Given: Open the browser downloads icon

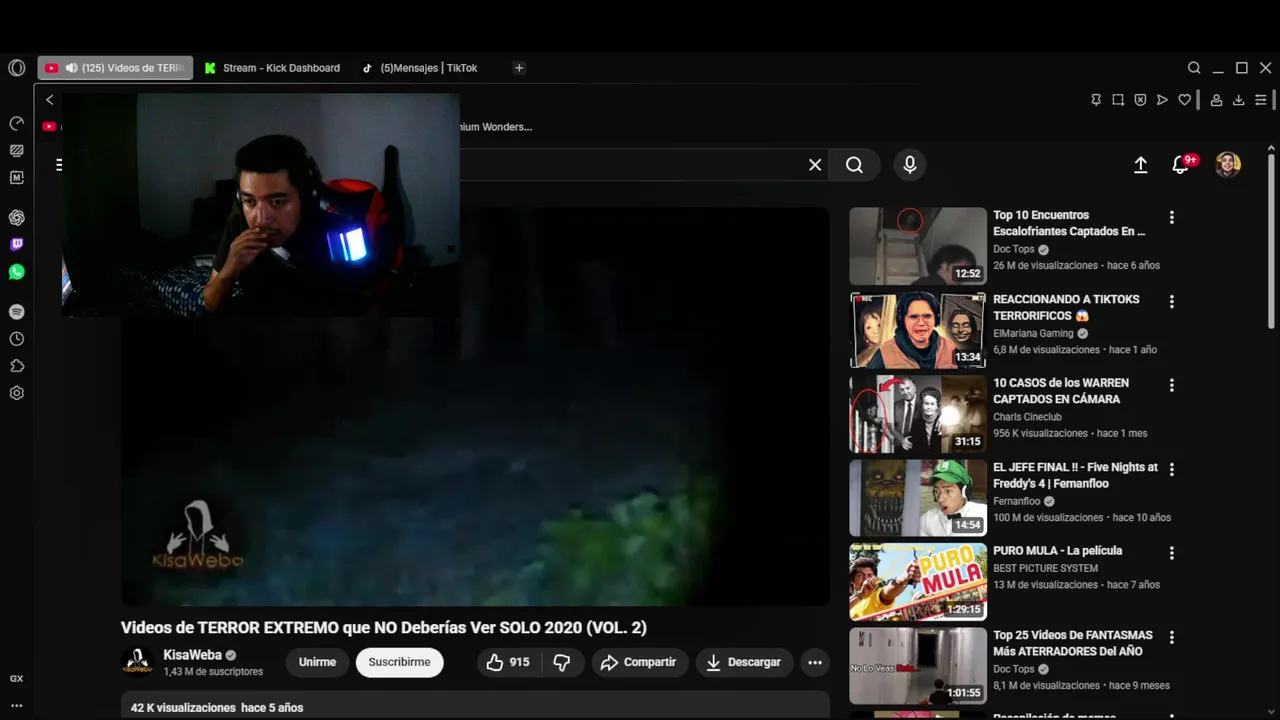Looking at the screenshot, I should click(1238, 100).
